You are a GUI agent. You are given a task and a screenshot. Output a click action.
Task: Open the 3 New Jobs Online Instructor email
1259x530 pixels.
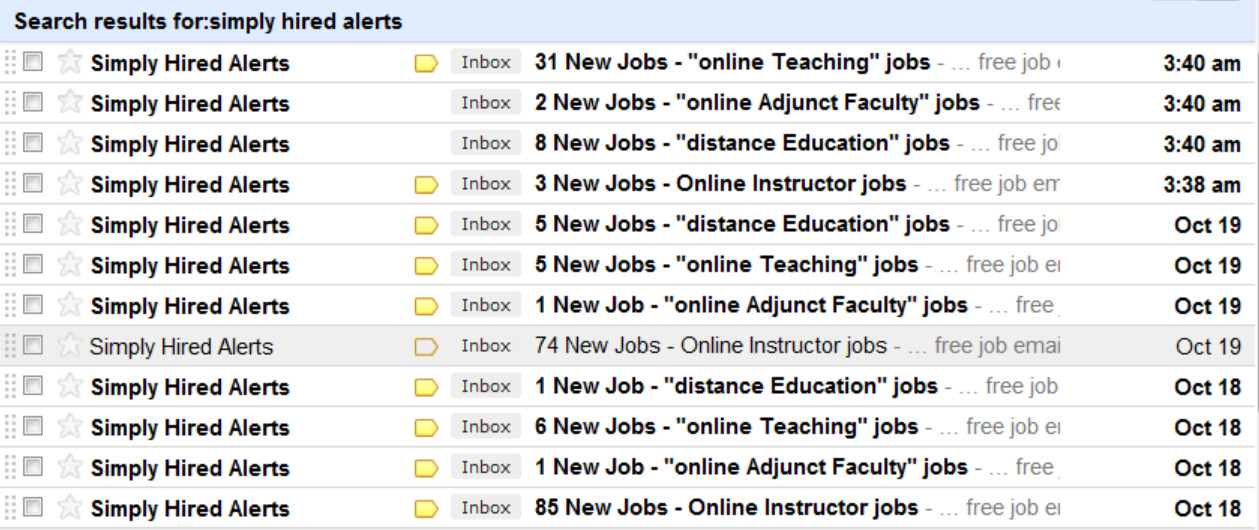coord(720,184)
